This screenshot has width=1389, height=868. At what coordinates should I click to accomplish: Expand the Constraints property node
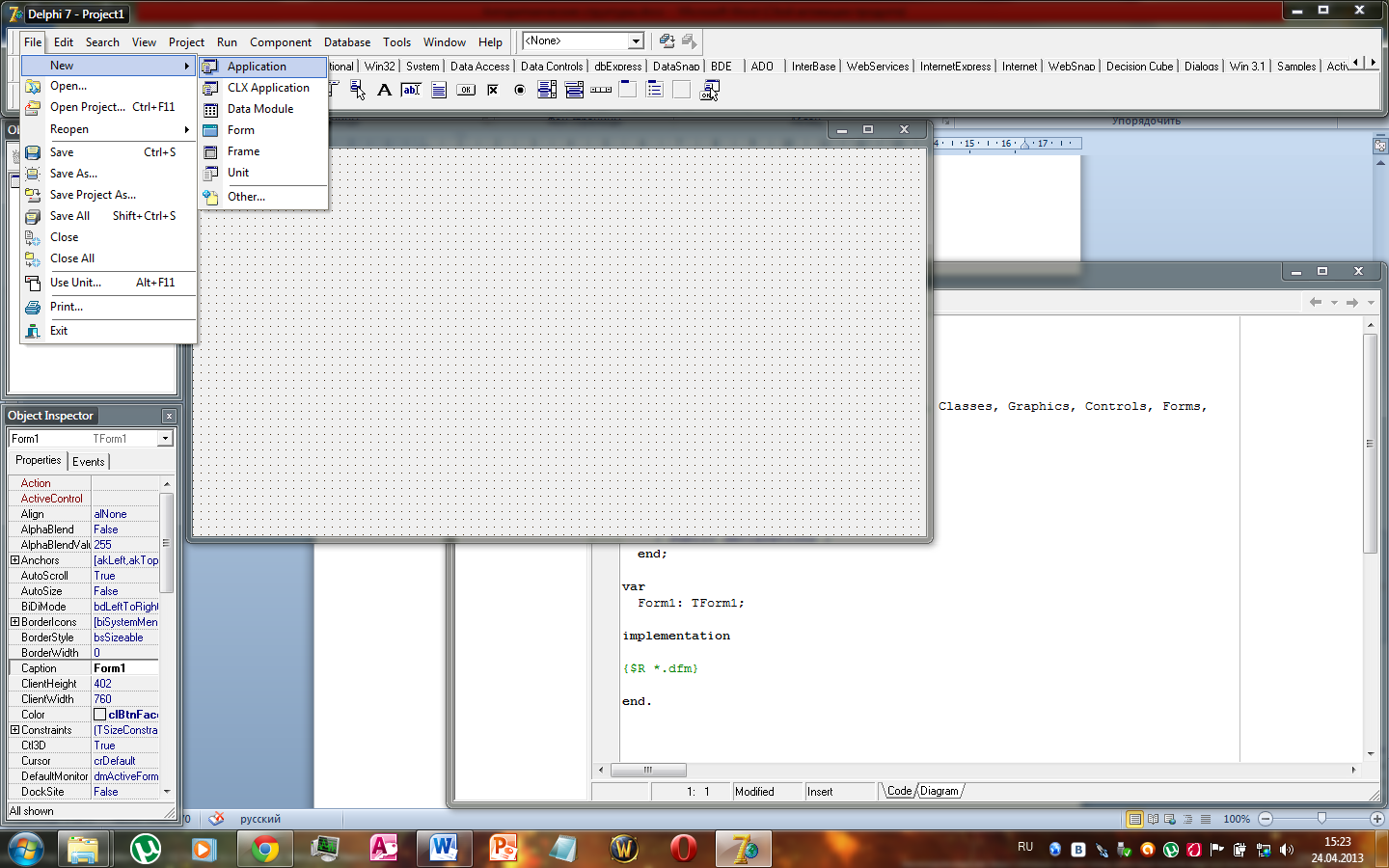pos(14,730)
